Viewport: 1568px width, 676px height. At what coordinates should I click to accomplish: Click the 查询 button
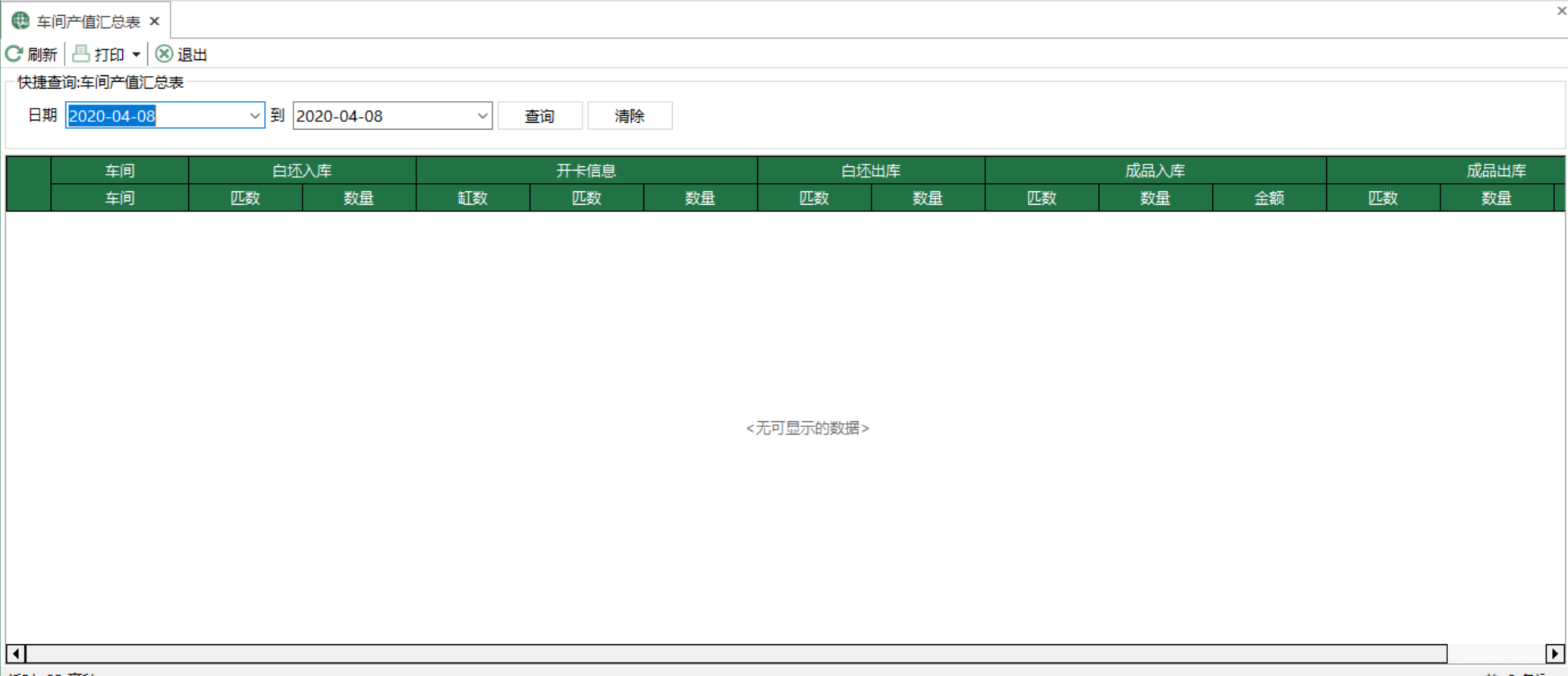[540, 115]
